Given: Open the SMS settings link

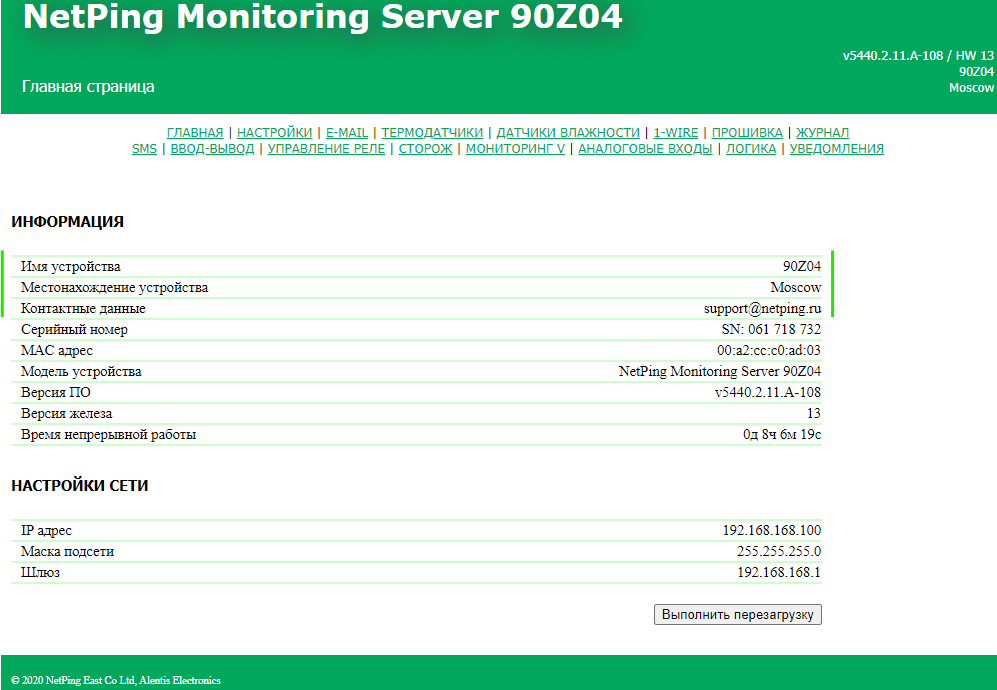Looking at the screenshot, I should [144, 149].
